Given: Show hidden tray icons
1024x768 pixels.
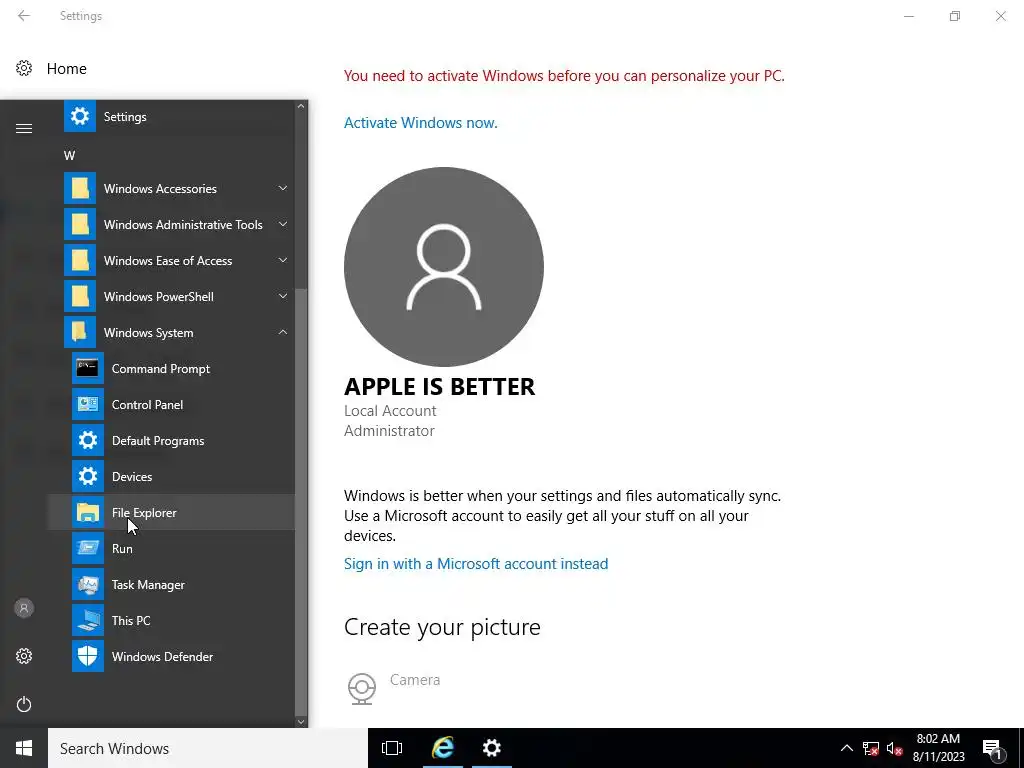Looking at the screenshot, I should click(846, 748).
